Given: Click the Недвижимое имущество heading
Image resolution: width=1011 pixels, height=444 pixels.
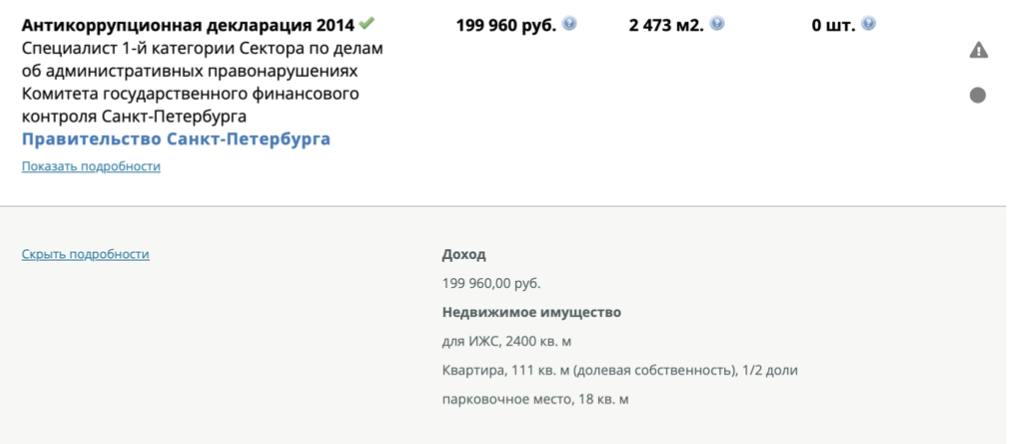Looking at the screenshot, I should [531, 312].
